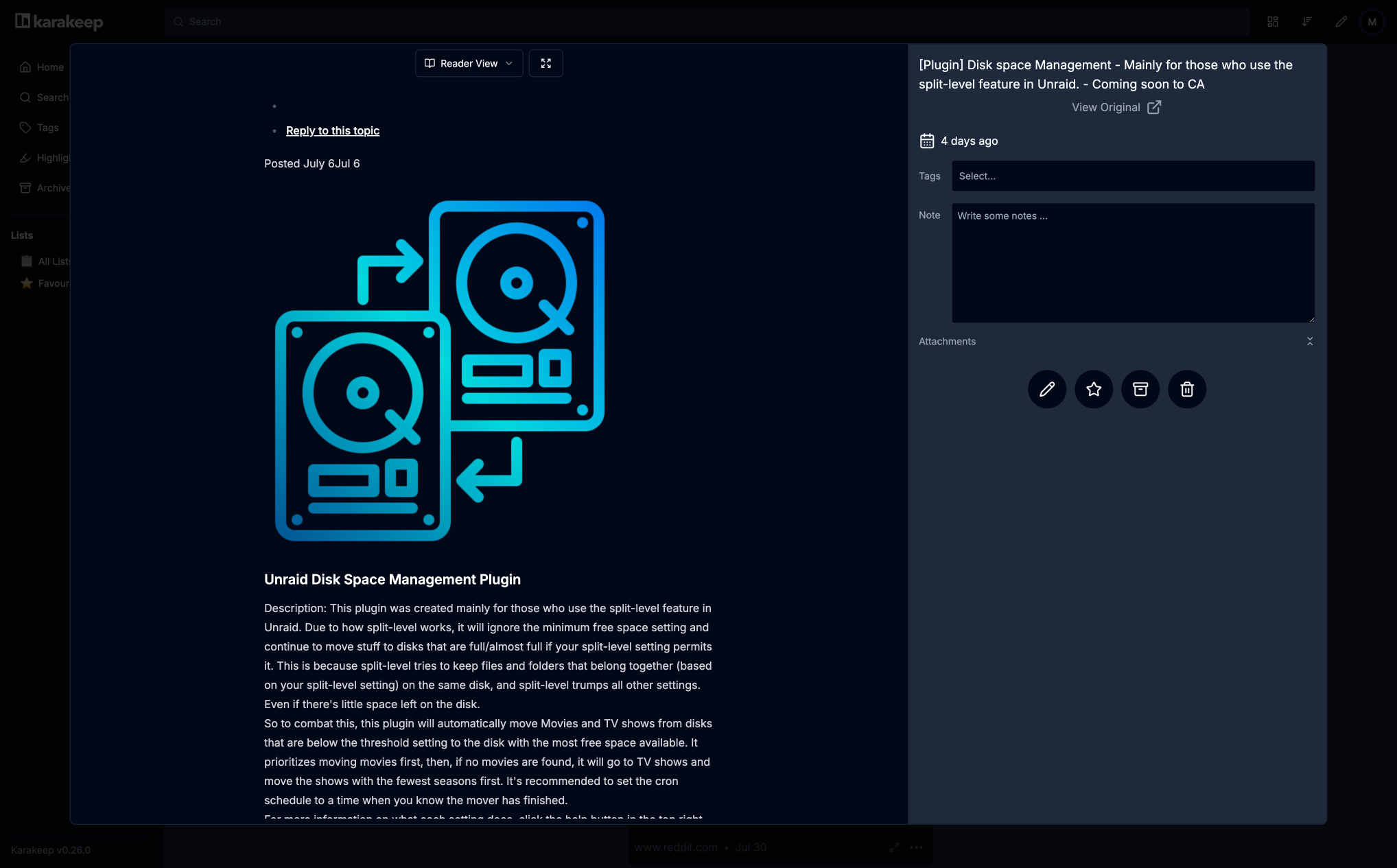Click the Highlights marker icon in sidebar
The image size is (1397, 868).
[x=25, y=158]
